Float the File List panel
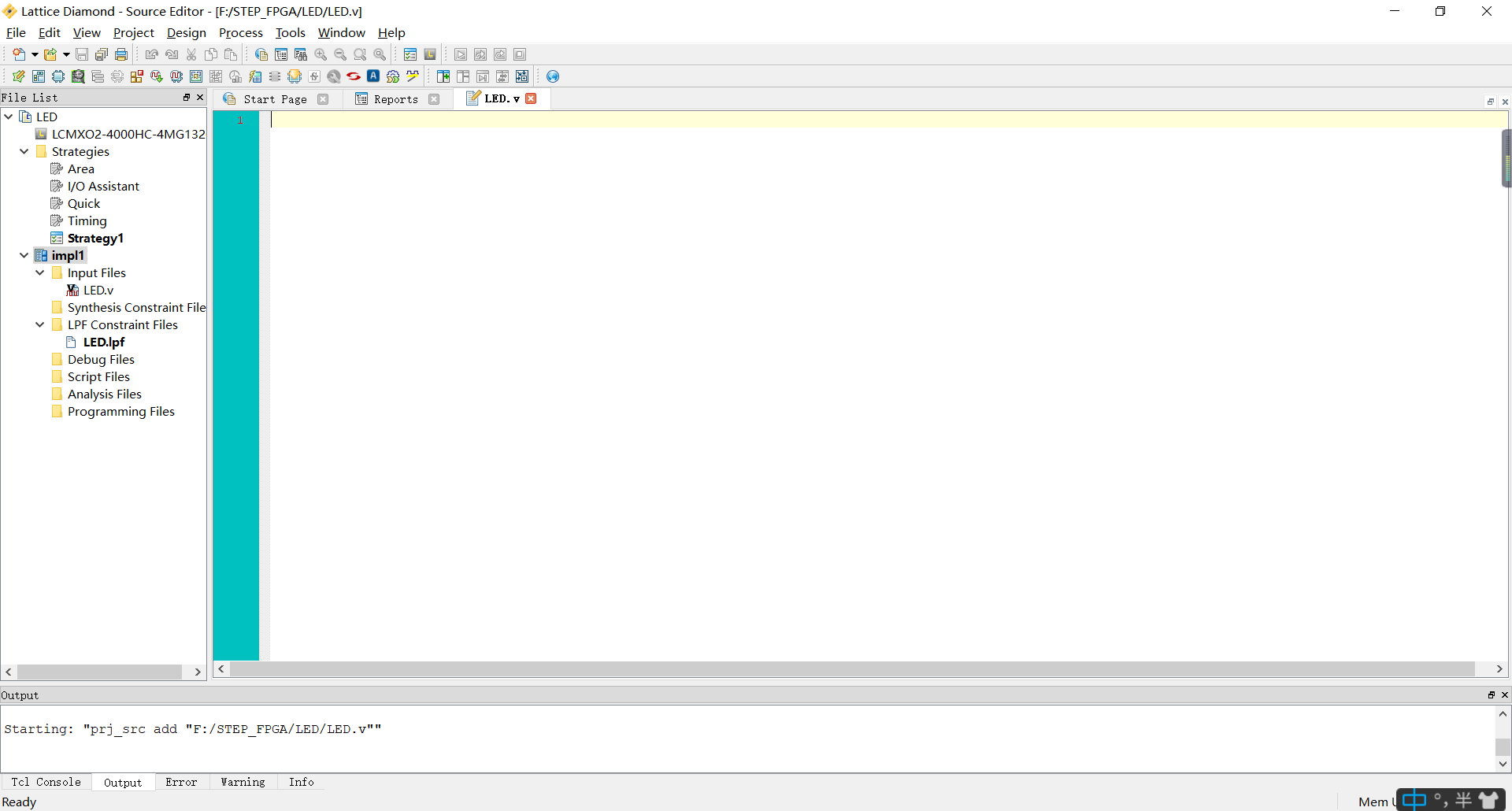Image resolution: width=1512 pixels, height=811 pixels. [x=187, y=98]
